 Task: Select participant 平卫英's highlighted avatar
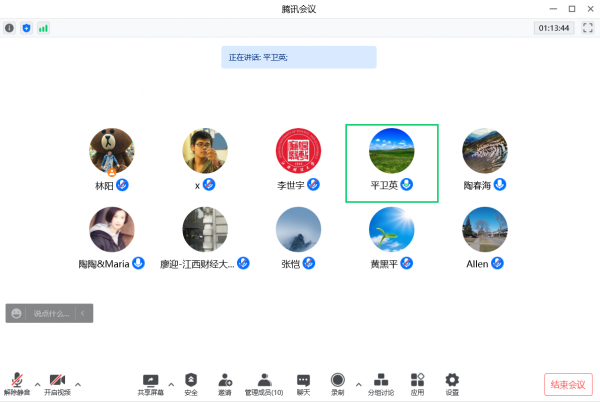pos(392,151)
